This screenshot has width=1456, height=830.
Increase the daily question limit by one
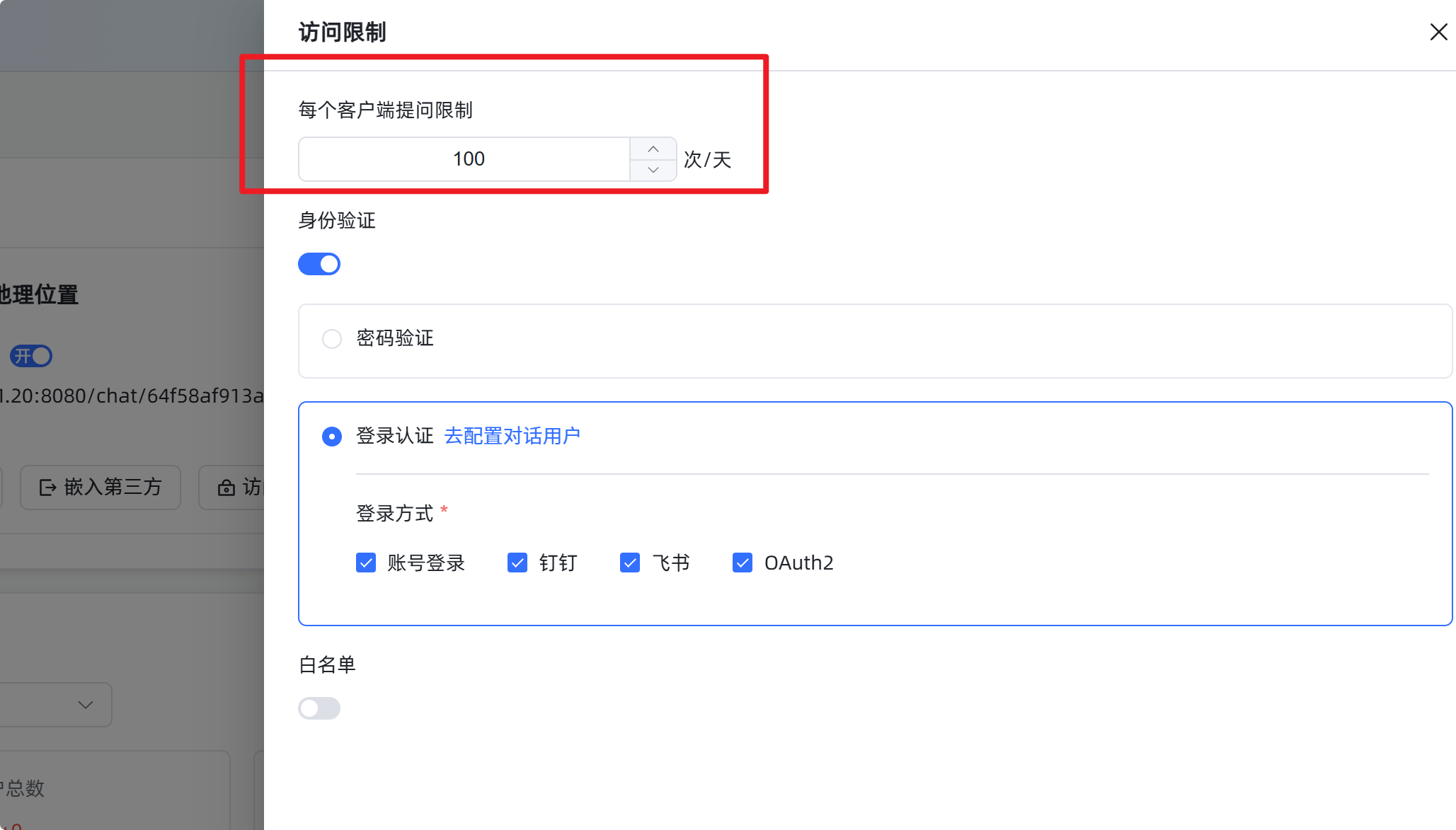coord(653,149)
